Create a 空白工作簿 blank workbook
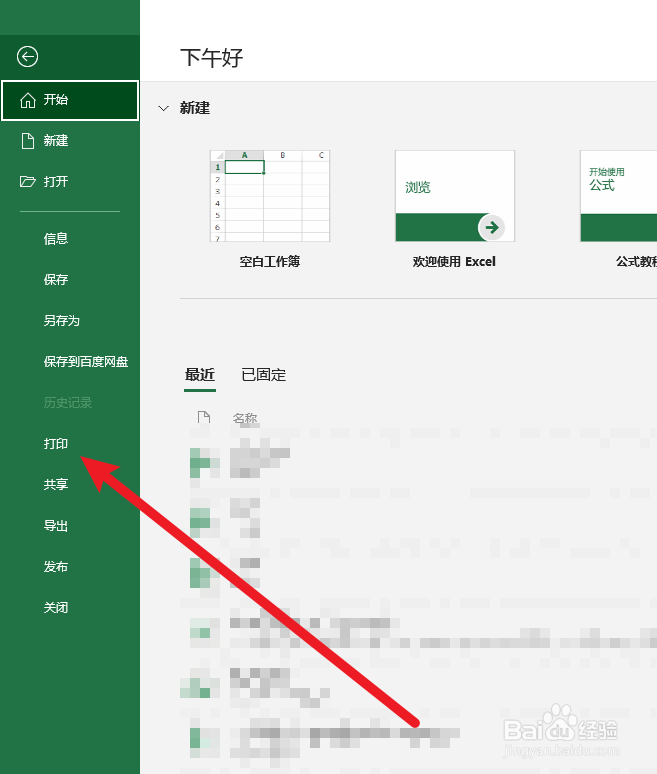 [270, 196]
